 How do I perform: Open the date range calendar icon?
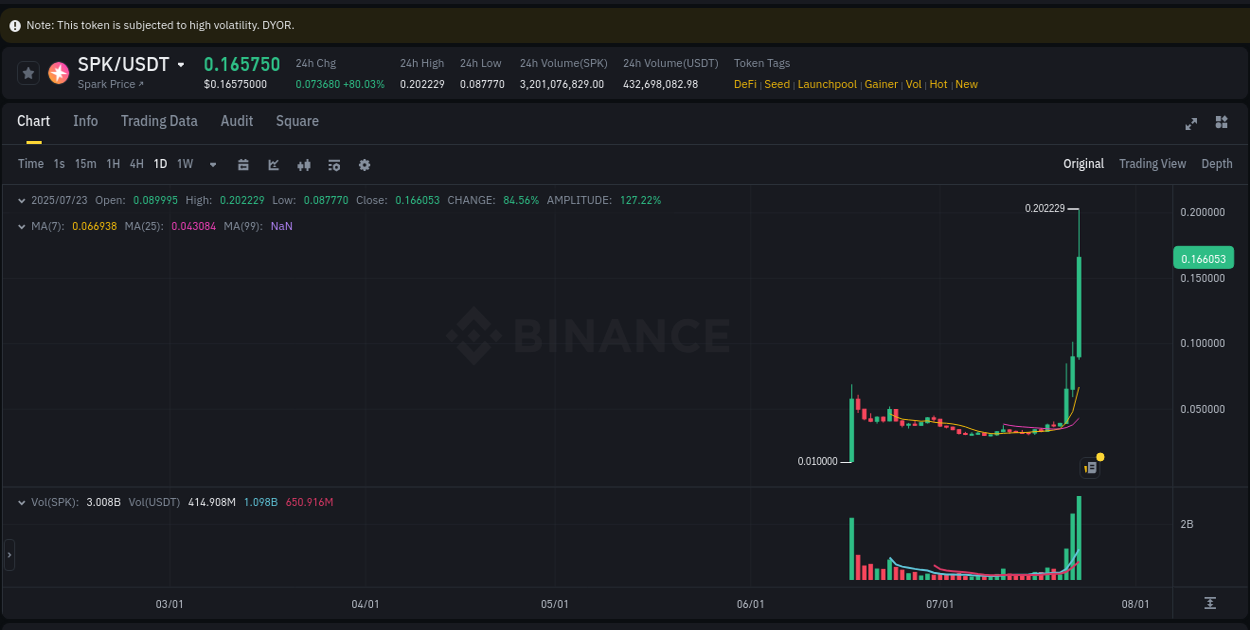pos(243,164)
